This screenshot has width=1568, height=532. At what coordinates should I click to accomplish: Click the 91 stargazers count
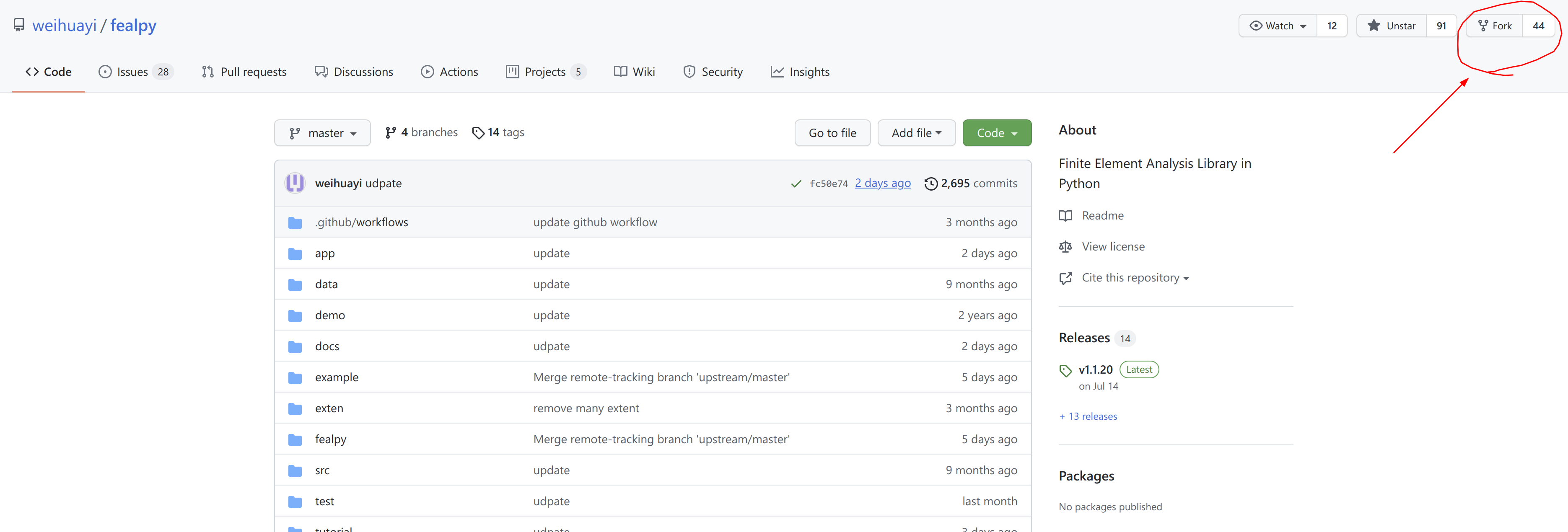1441,26
